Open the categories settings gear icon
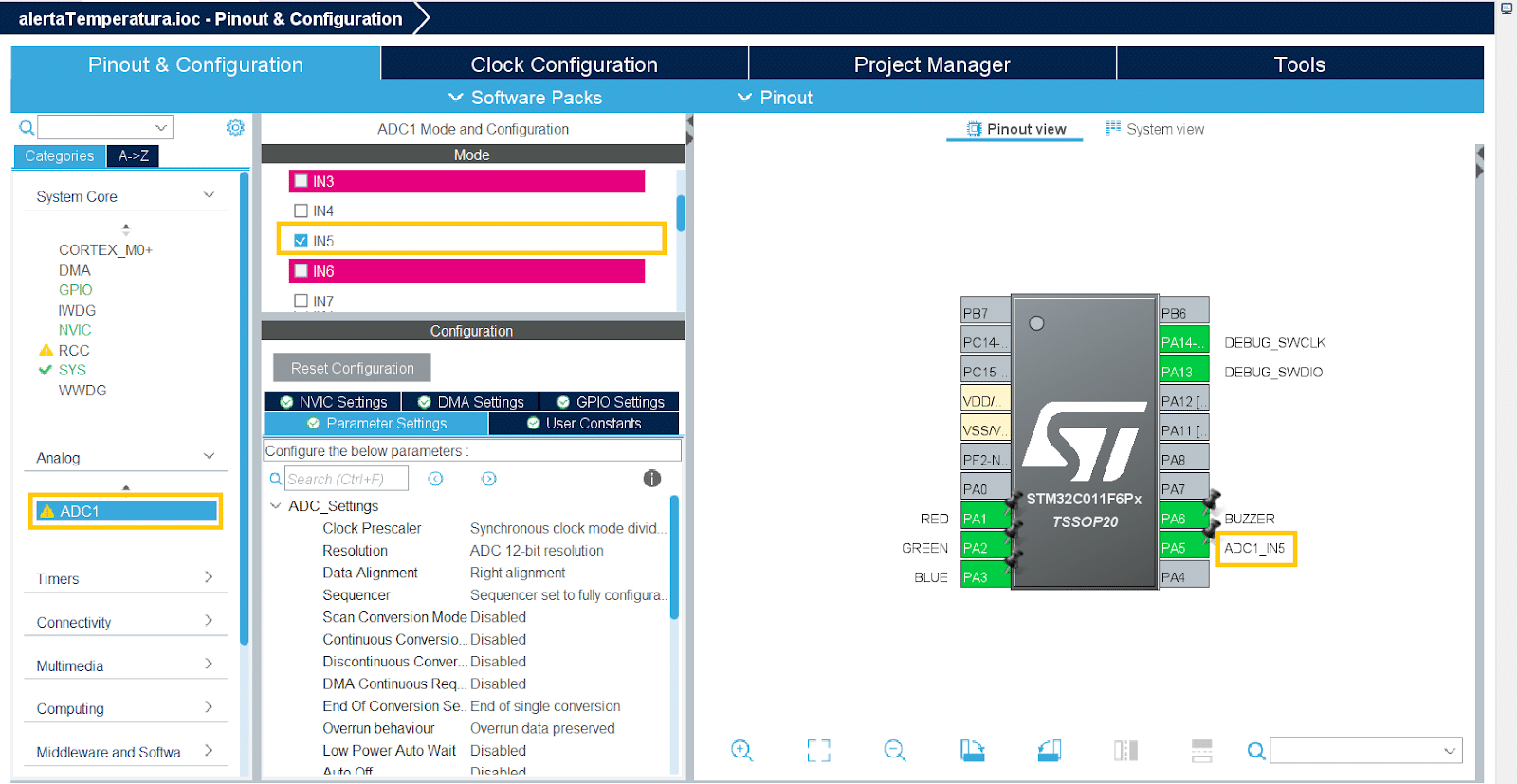Screen dimensions: 1517x784 (235, 127)
